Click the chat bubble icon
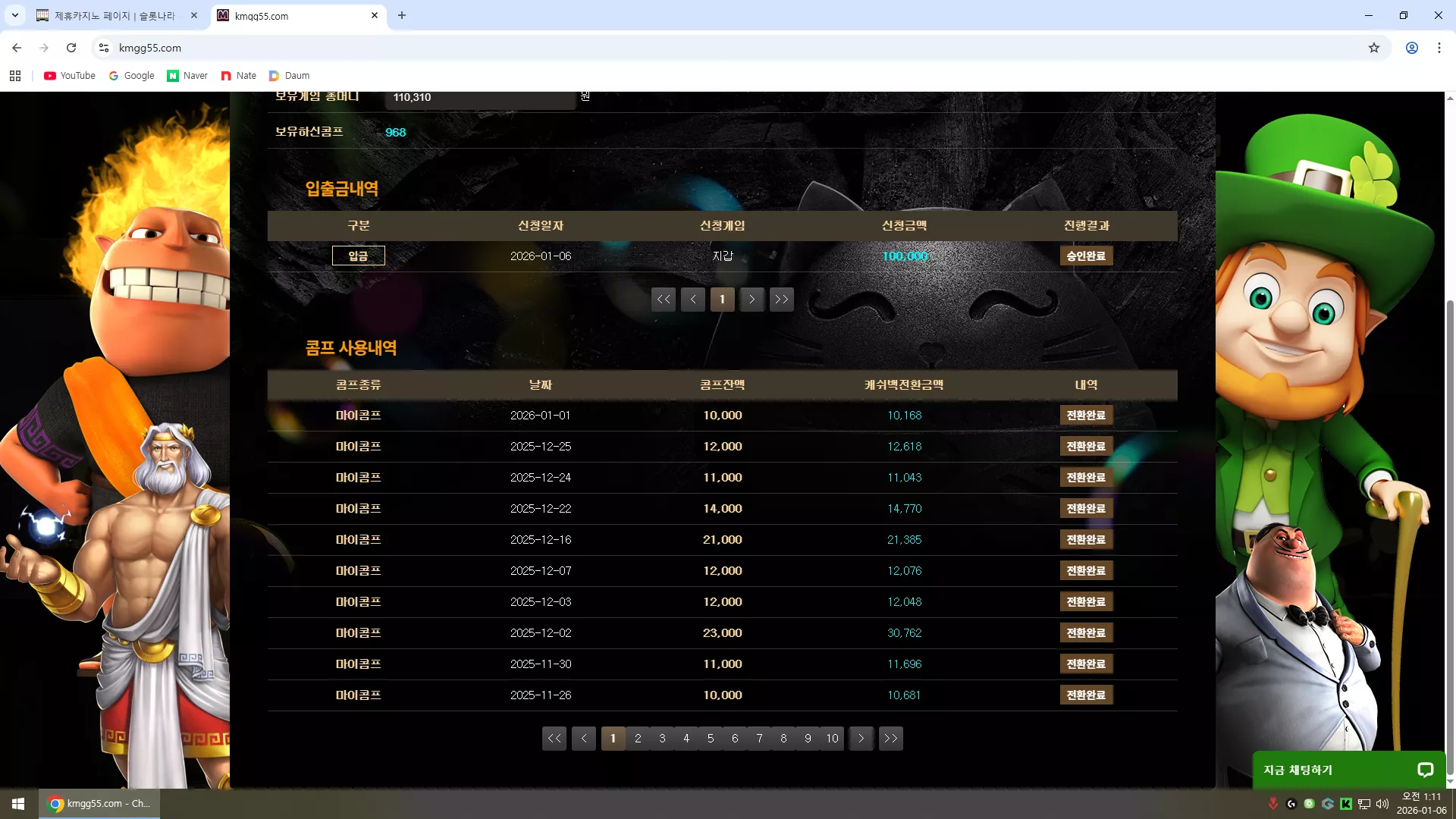This screenshot has height=819, width=1456. [1426, 770]
